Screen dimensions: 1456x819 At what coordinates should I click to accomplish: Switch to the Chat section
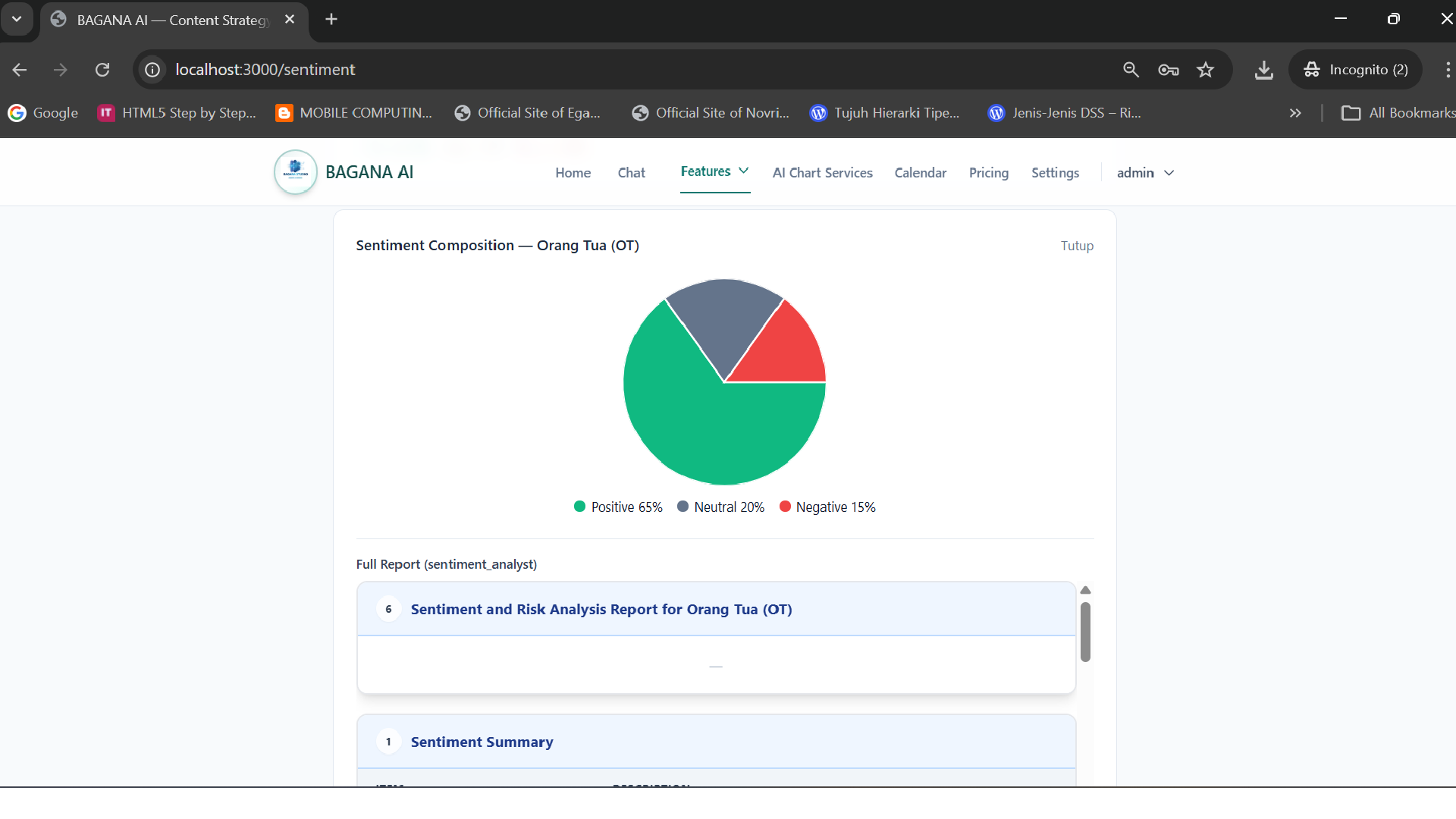point(631,172)
